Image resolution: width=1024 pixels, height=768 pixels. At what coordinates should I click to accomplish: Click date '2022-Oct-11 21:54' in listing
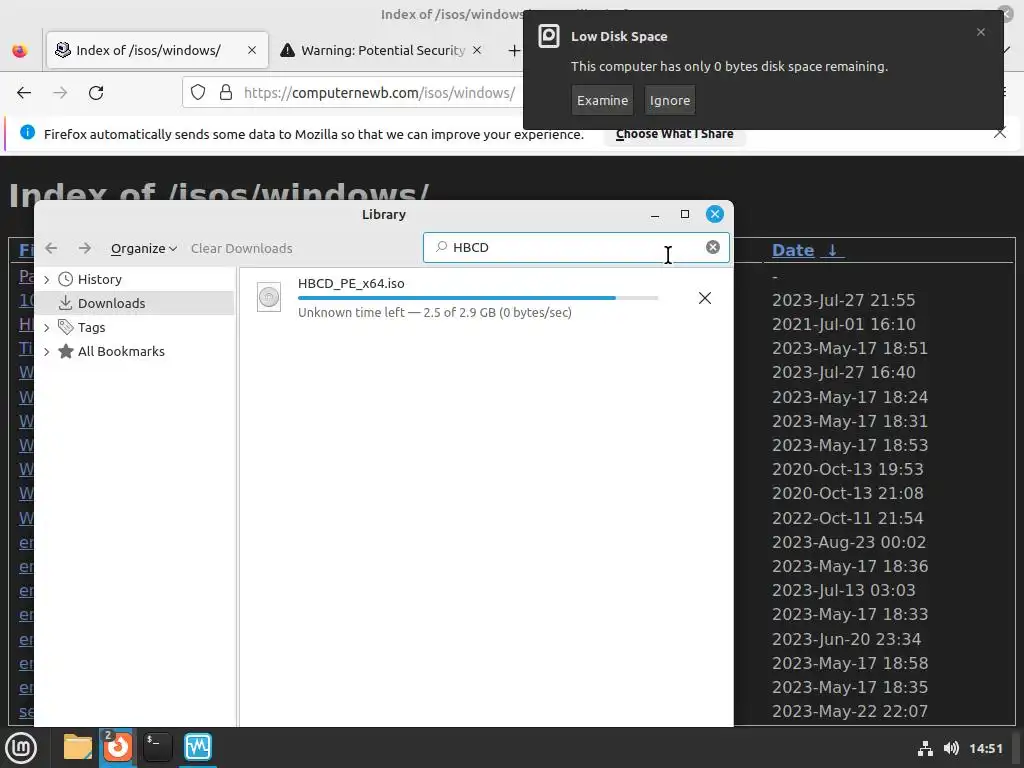[x=848, y=519]
